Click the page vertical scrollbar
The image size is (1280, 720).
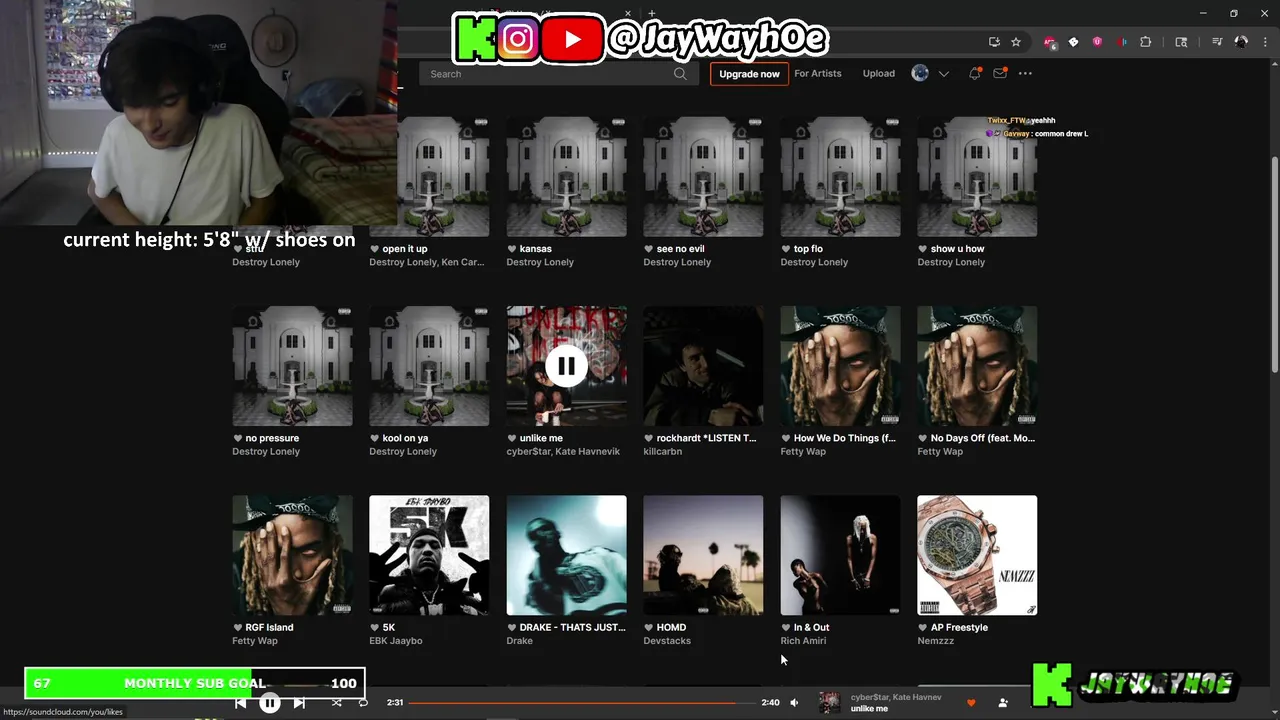(x=1274, y=263)
